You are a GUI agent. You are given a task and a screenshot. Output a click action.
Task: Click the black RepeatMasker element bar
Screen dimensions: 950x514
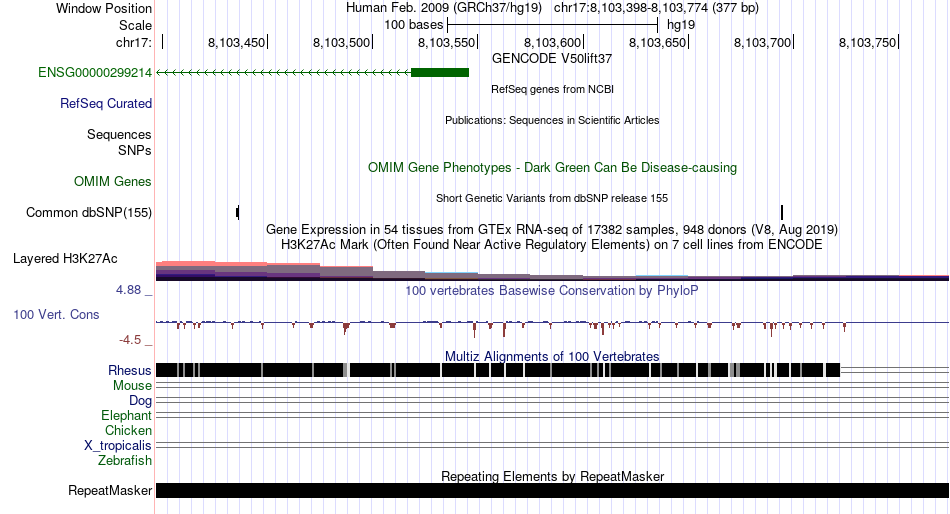552,490
